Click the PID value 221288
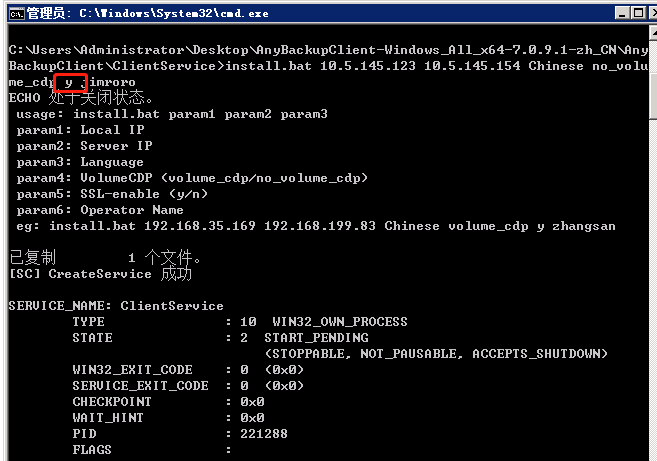 coord(264,434)
